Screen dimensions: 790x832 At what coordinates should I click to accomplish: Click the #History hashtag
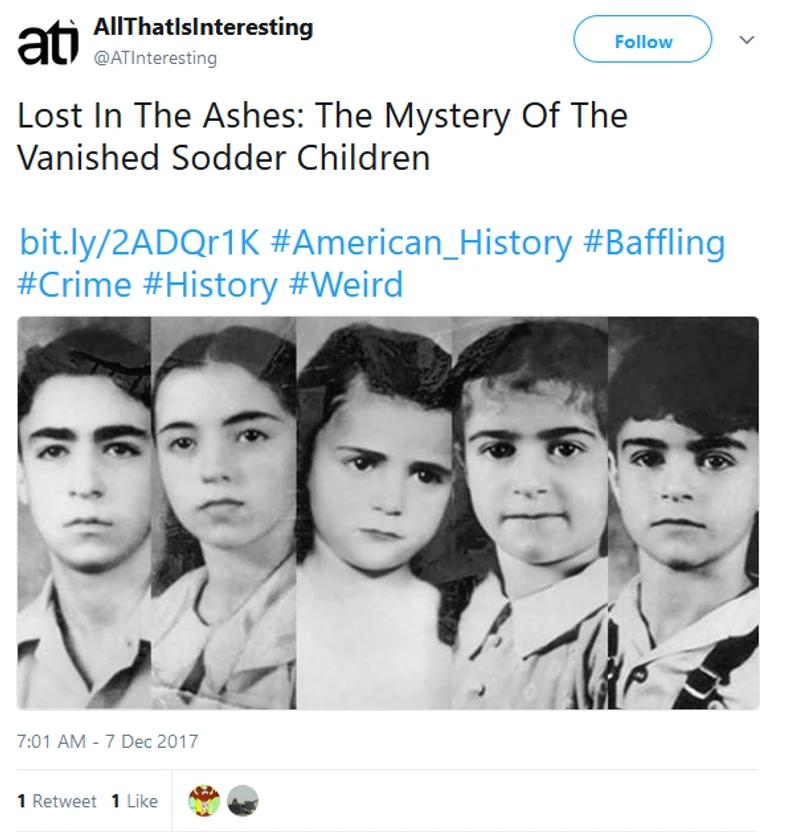(x=210, y=285)
